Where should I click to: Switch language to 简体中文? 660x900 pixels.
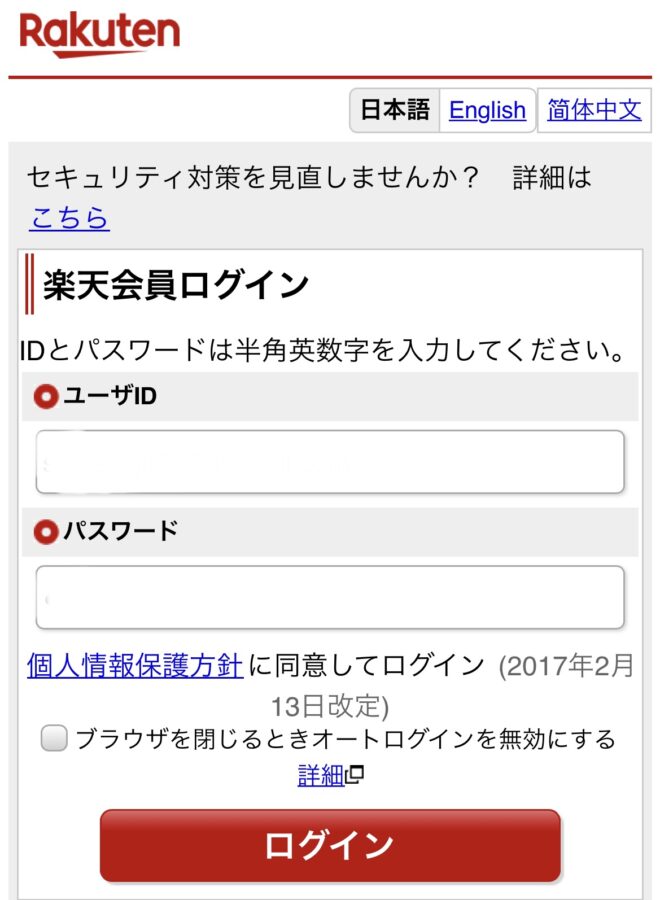click(x=594, y=110)
